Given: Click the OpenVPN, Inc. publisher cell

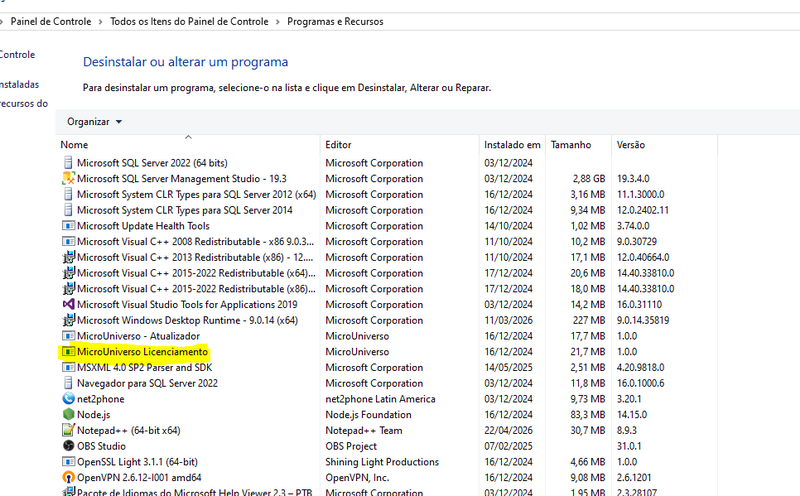Looking at the screenshot, I should pyautogui.click(x=357, y=478).
